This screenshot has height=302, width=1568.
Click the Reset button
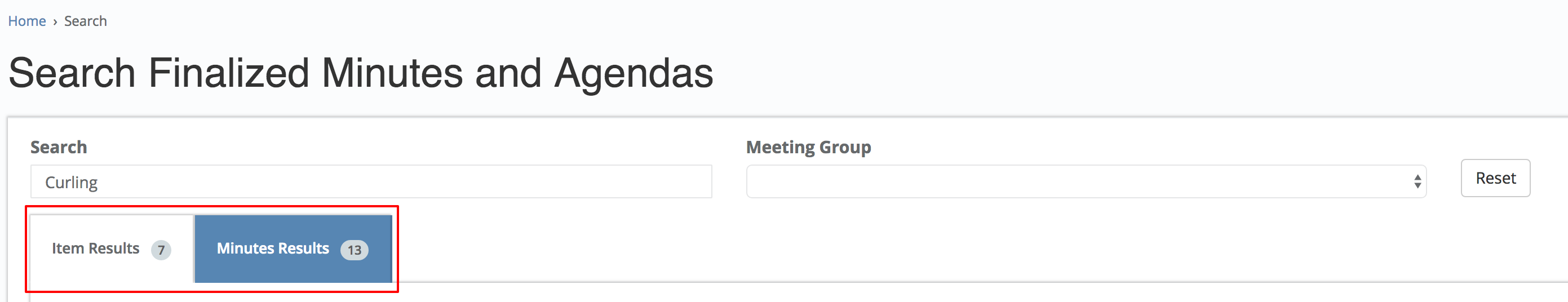tap(1495, 178)
